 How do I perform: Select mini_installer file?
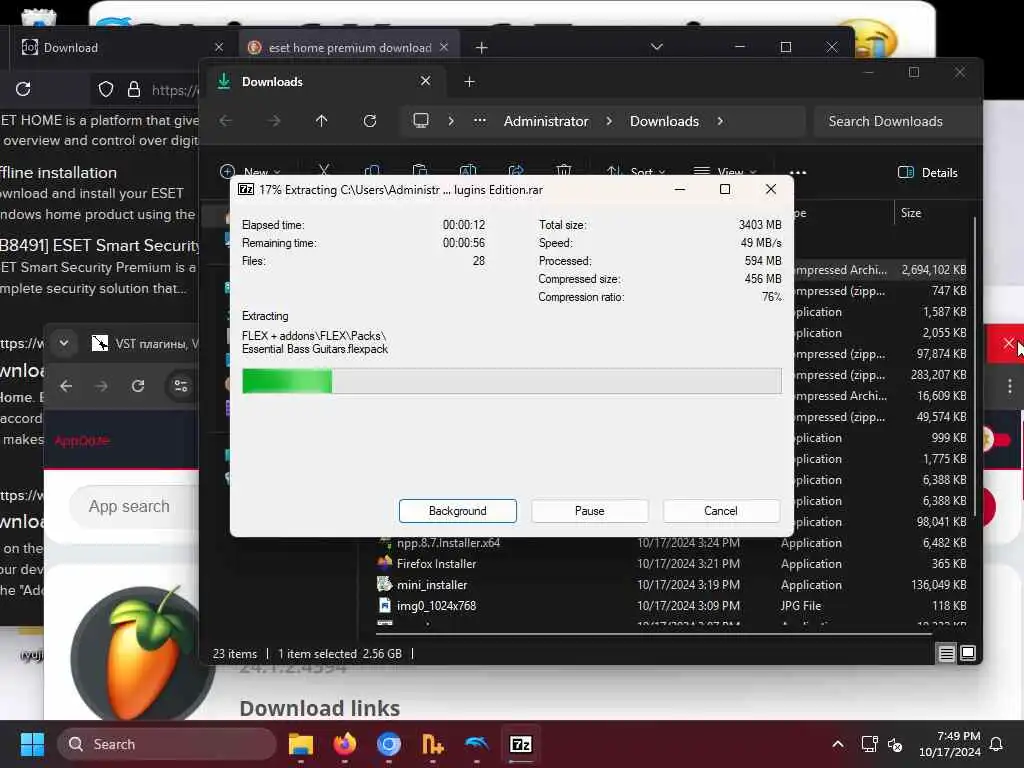pyautogui.click(x=432, y=584)
